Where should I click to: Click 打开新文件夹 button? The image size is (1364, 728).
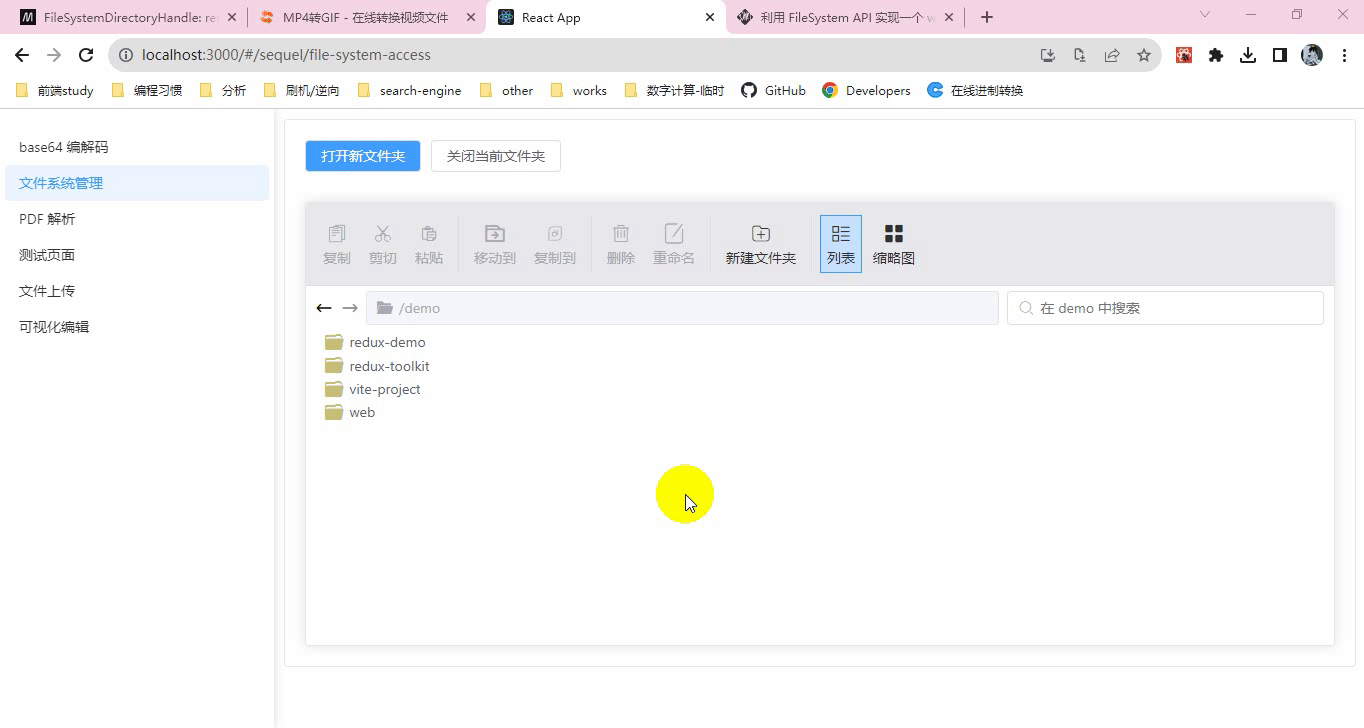(x=363, y=156)
